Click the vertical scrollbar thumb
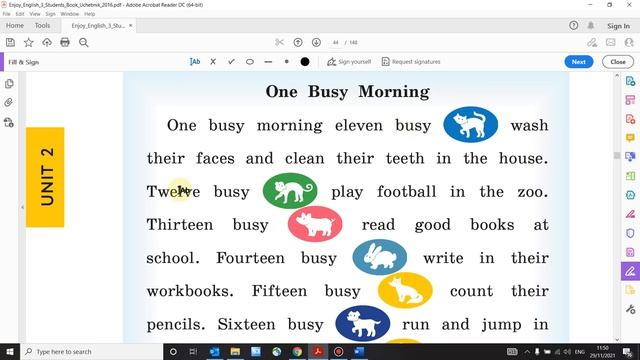This screenshot has height=360, width=640. [617, 156]
